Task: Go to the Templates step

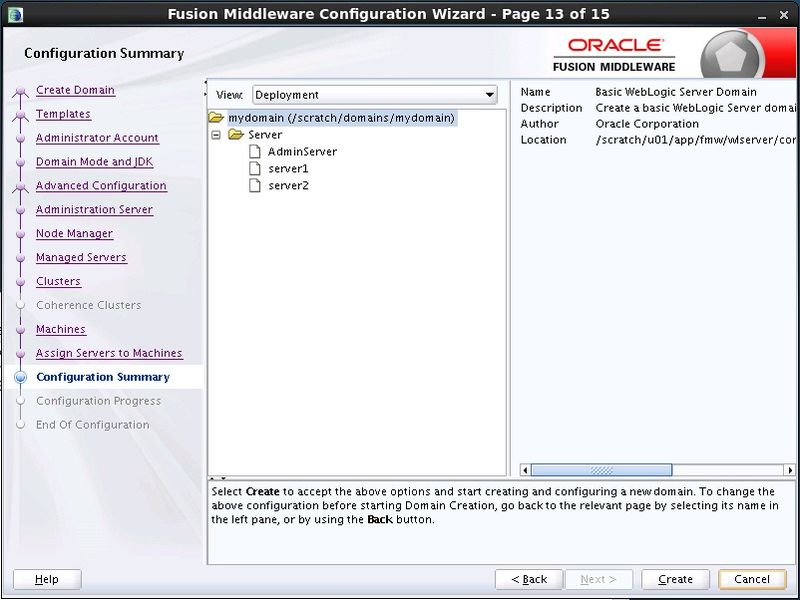Action: click(x=63, y=114)
